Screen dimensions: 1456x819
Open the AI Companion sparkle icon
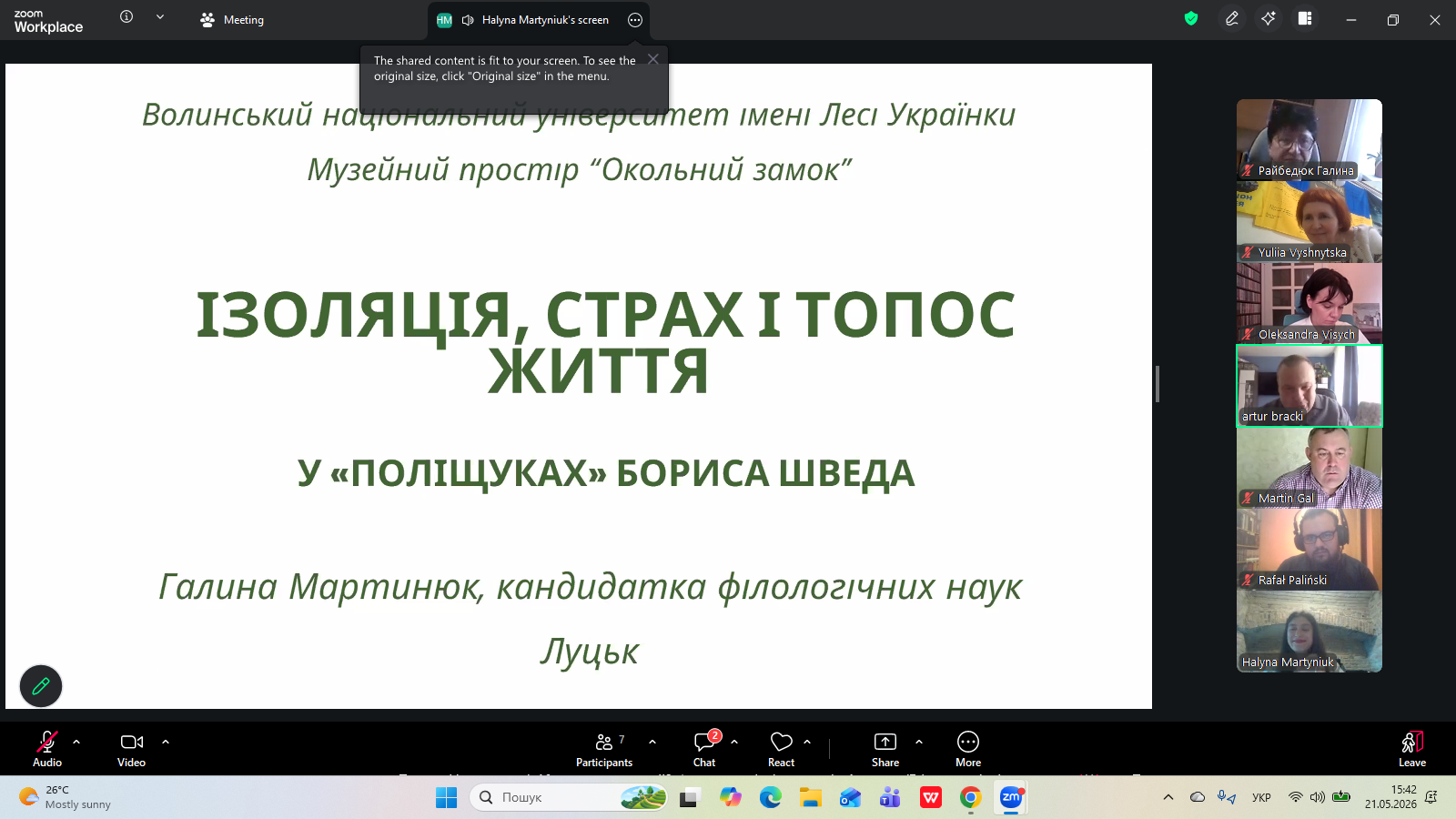(1269, 18)
